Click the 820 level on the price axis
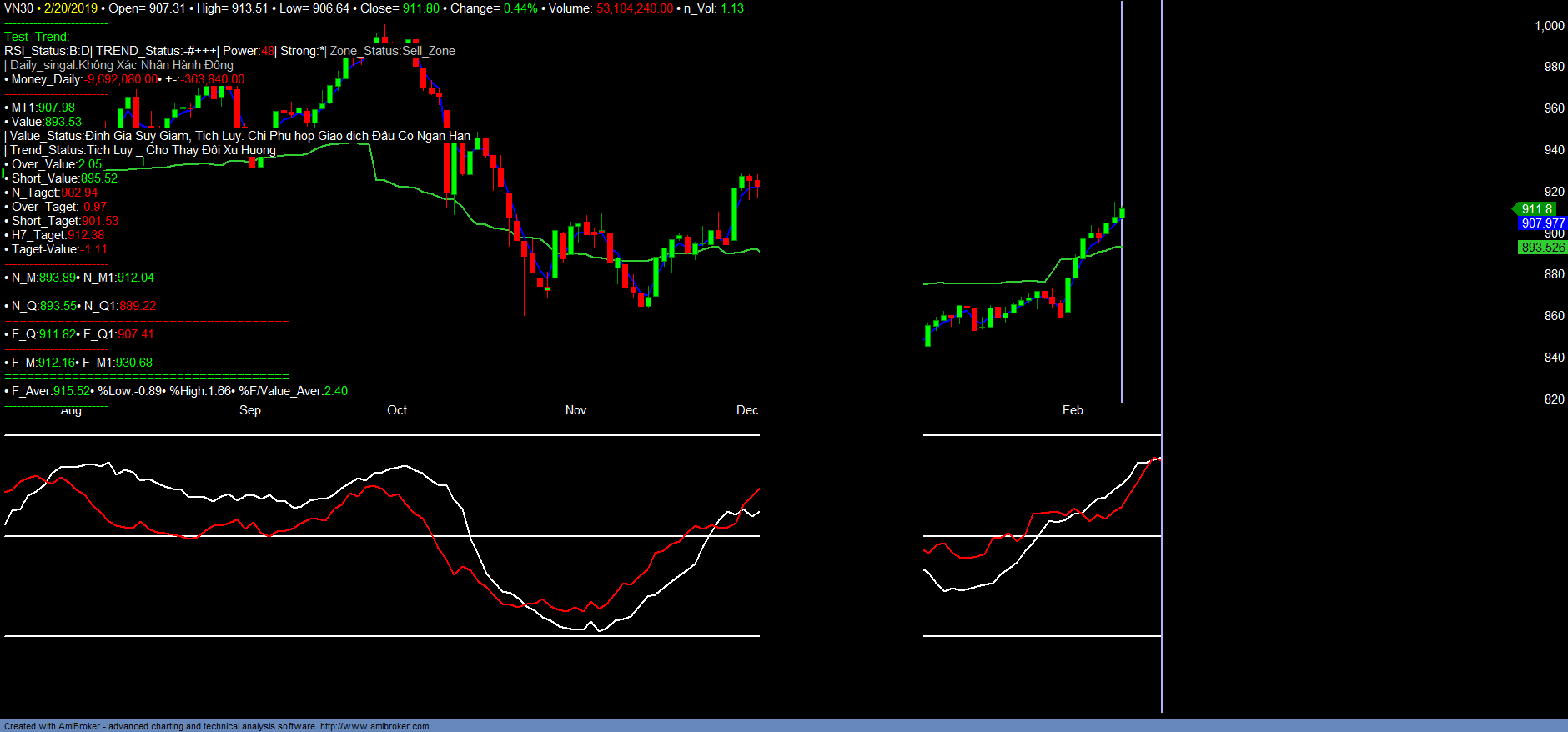 1554,399
